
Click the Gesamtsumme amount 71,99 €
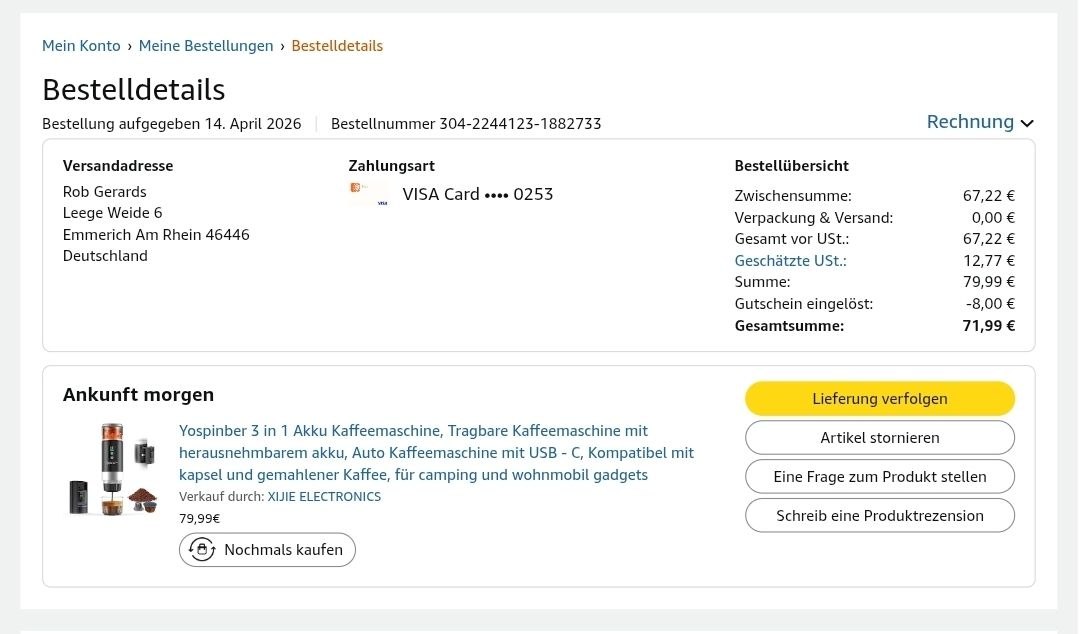(988, 325)
